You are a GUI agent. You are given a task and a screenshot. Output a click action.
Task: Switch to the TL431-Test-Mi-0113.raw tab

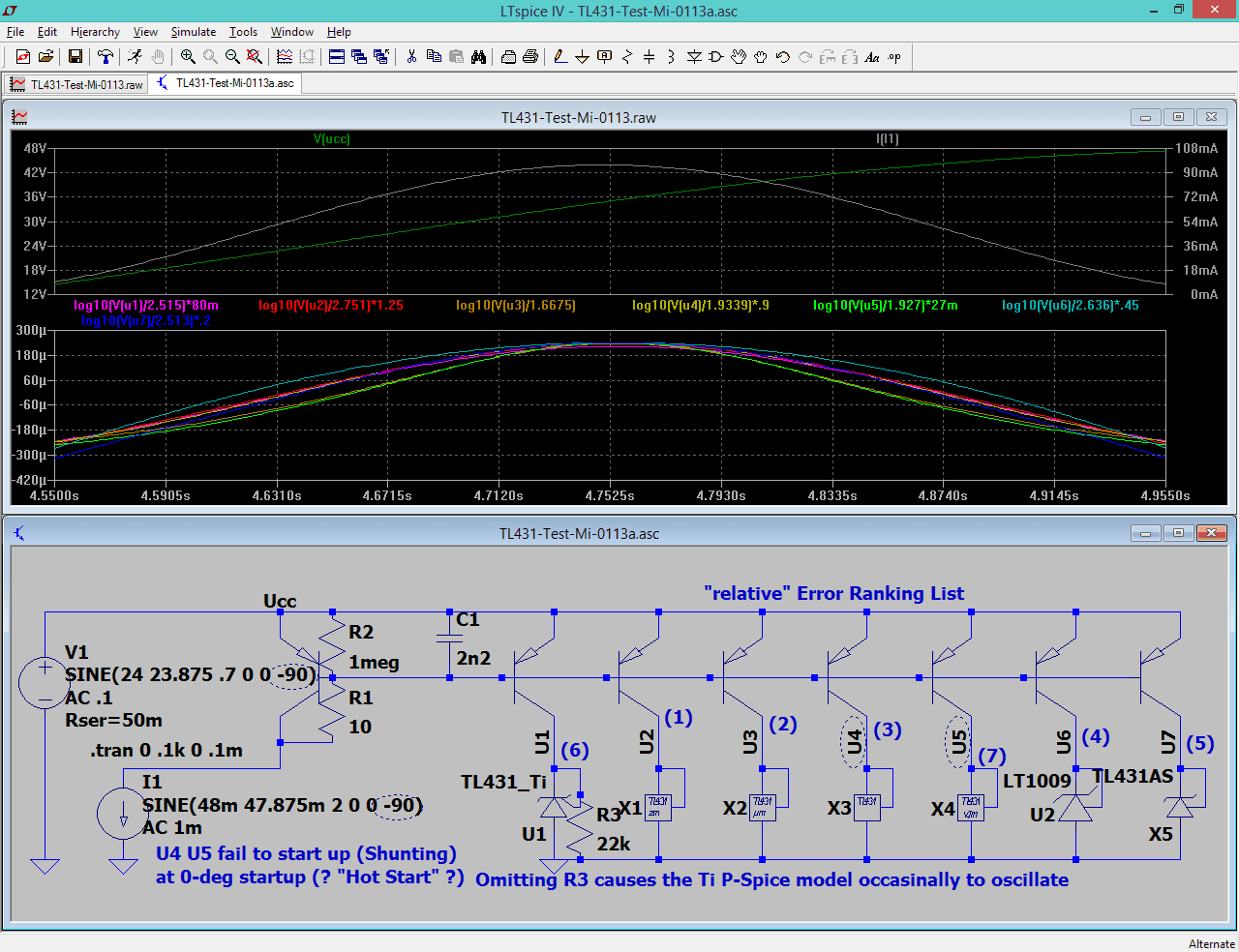(77, 84)
